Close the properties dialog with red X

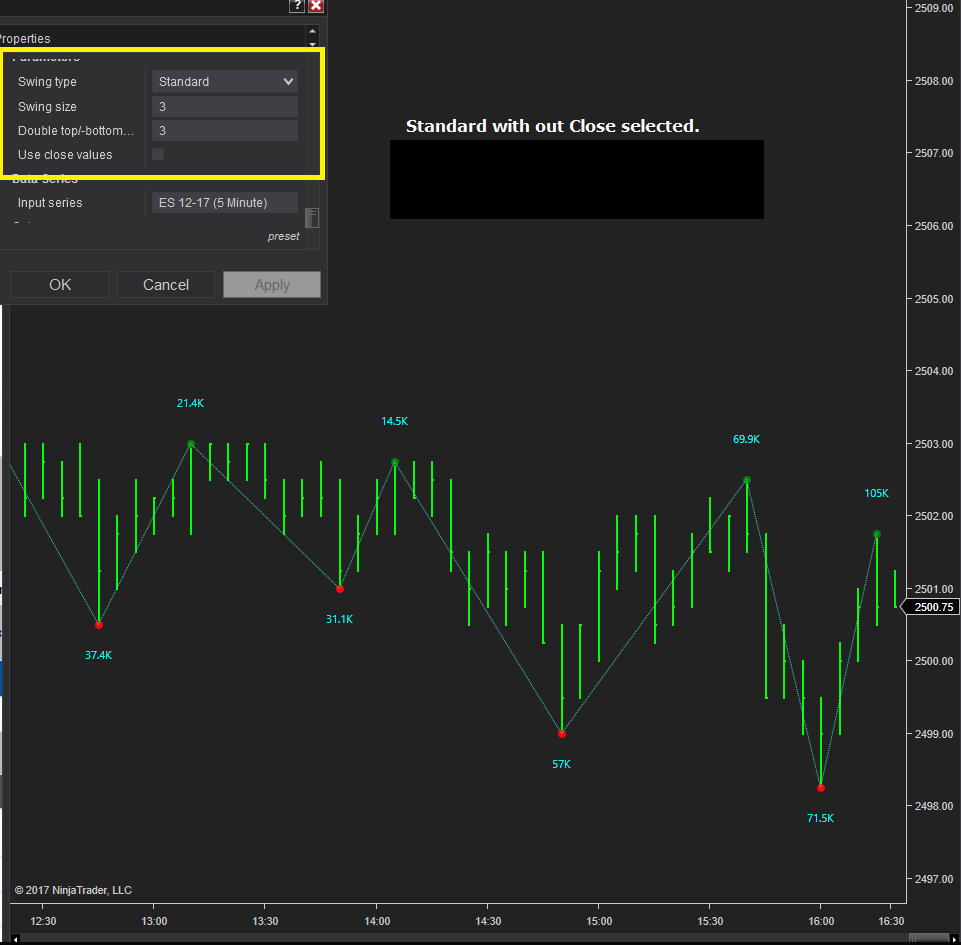(x=316, y=6)
